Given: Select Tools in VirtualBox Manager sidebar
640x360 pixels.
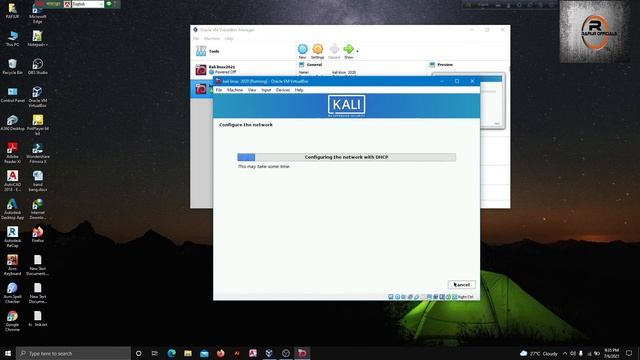Looking at the screenshot, I should (243, 51).
